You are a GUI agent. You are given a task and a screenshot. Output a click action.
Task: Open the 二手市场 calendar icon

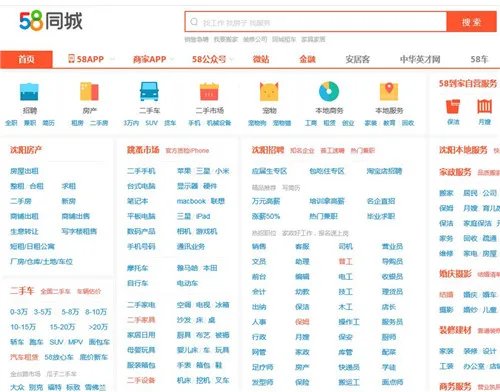(x=209, y=92)
